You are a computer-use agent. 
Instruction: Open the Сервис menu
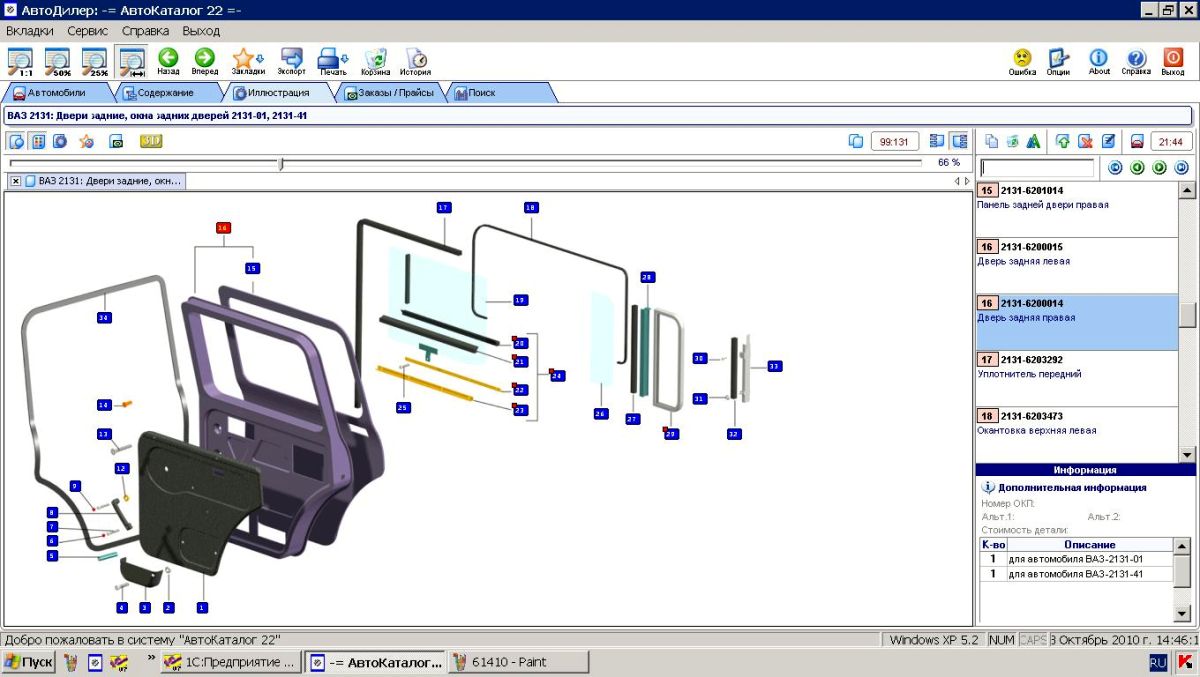[x=88, y=31]
